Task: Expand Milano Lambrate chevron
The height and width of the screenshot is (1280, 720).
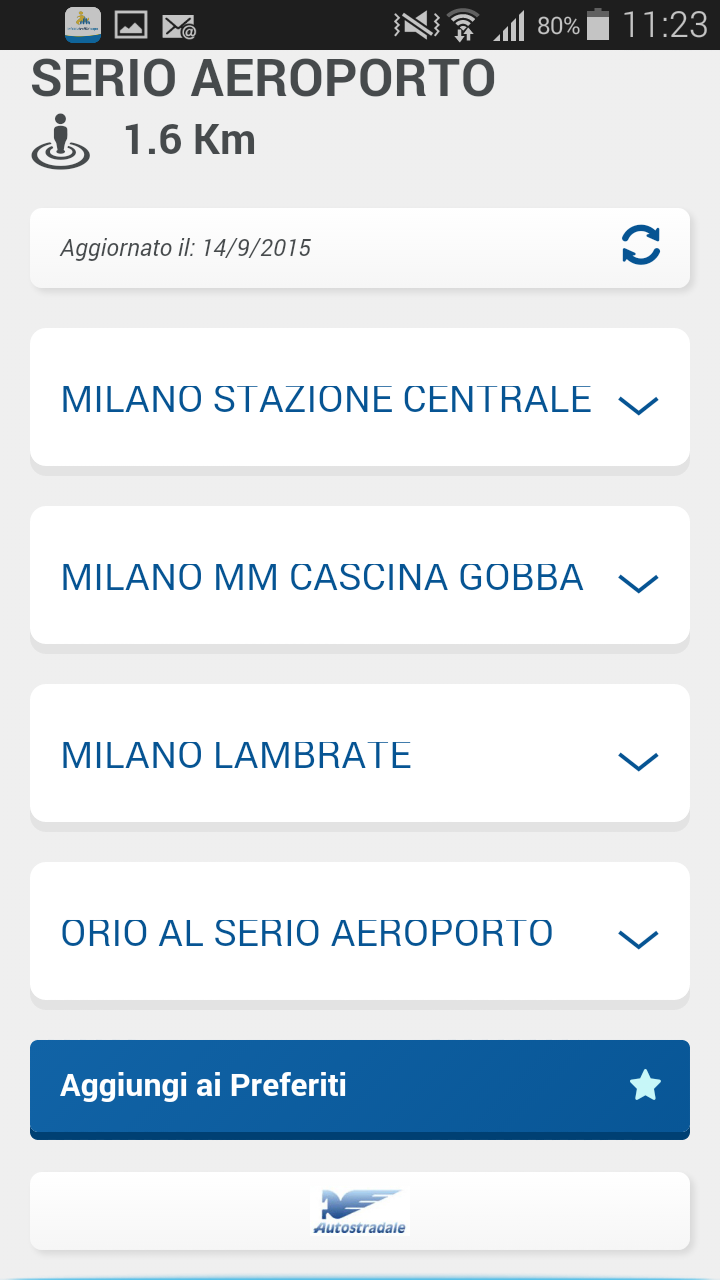Action: (638, 760)
